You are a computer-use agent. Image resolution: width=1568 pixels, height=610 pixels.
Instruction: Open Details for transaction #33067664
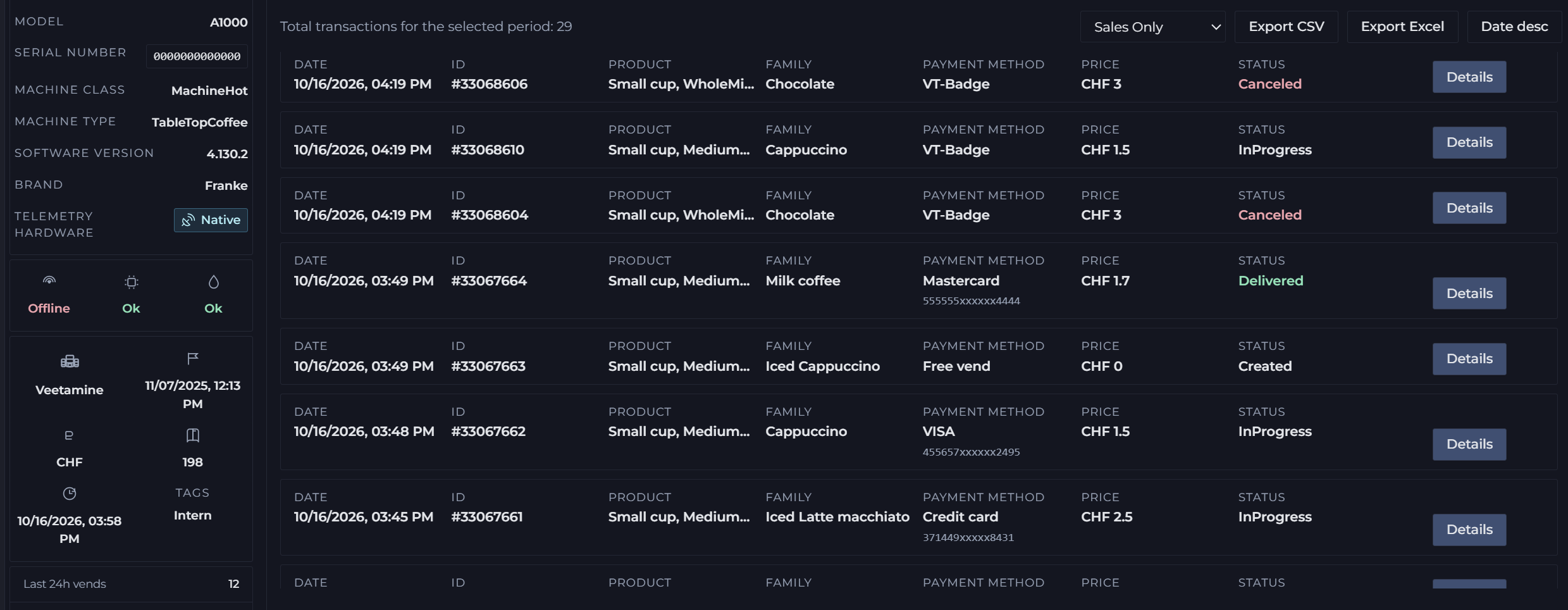[1469, 294]
